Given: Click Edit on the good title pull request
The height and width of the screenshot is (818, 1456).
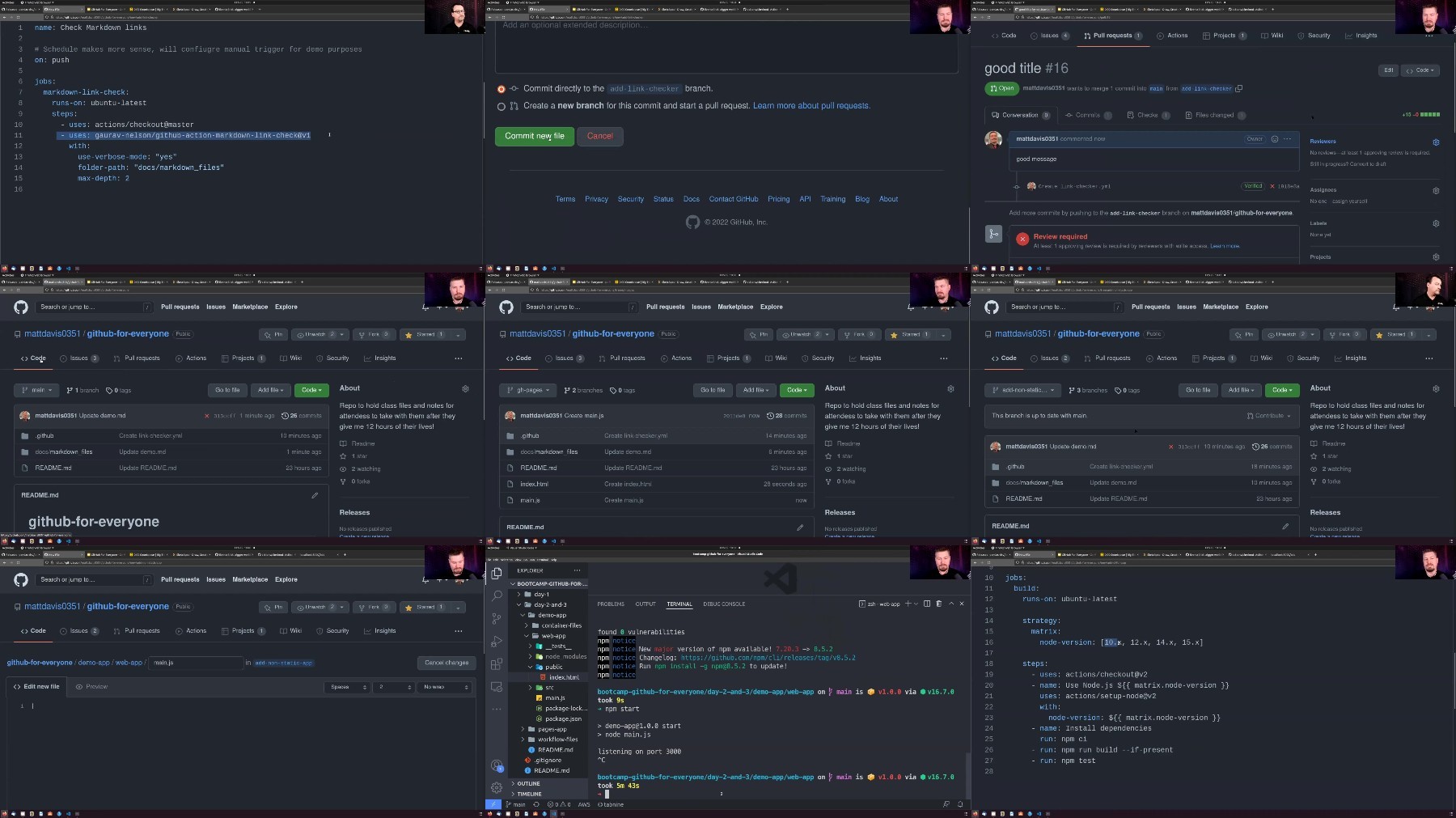Looking at the screenshot, I should [1388, 70].
